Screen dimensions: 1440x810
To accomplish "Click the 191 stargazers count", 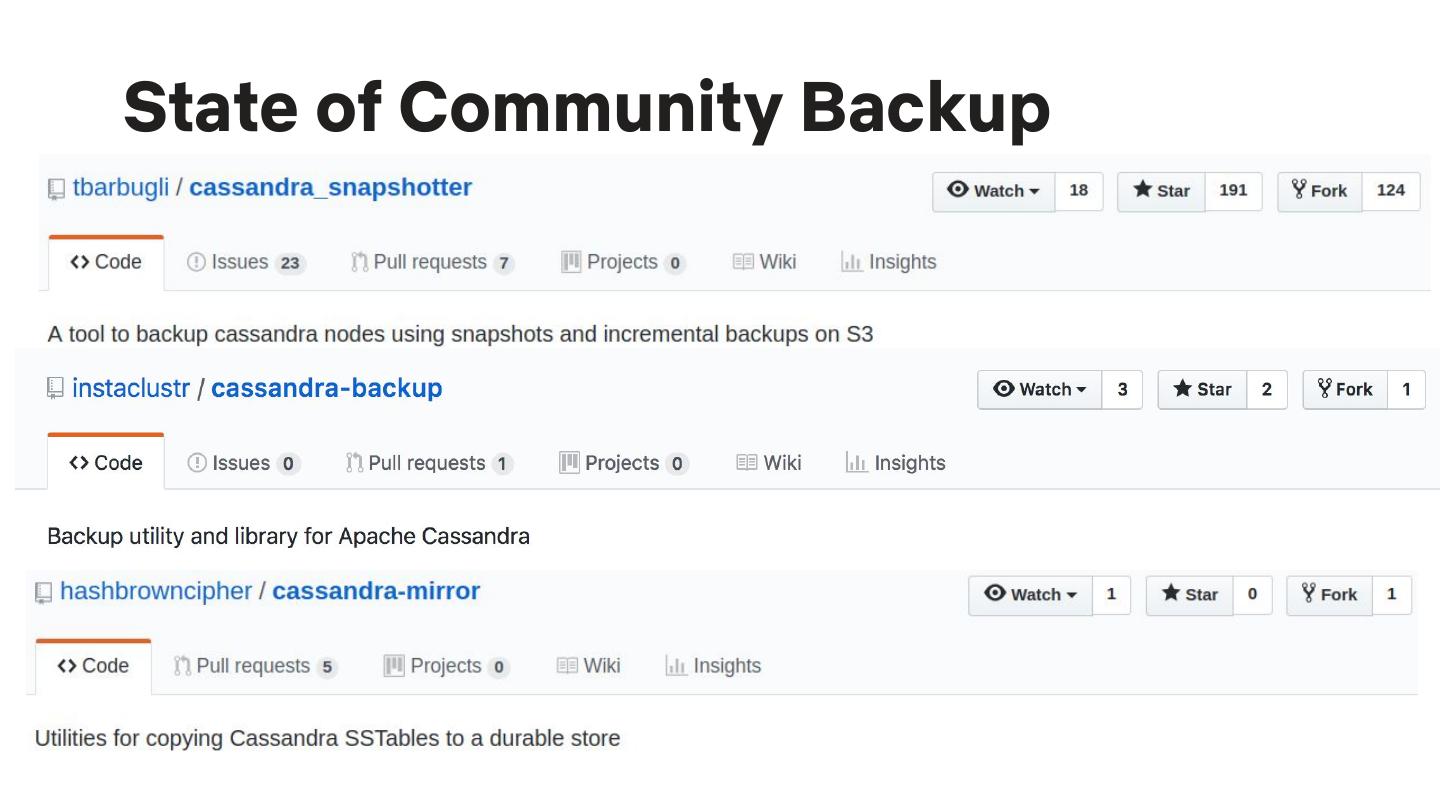I will pyautogui.click(x=1233, y=191).
